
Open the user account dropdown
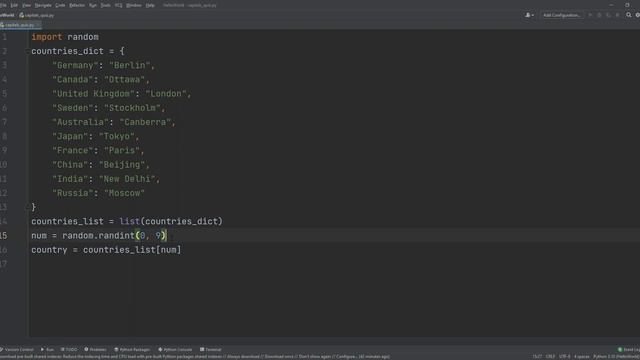(x=529, y=15)
